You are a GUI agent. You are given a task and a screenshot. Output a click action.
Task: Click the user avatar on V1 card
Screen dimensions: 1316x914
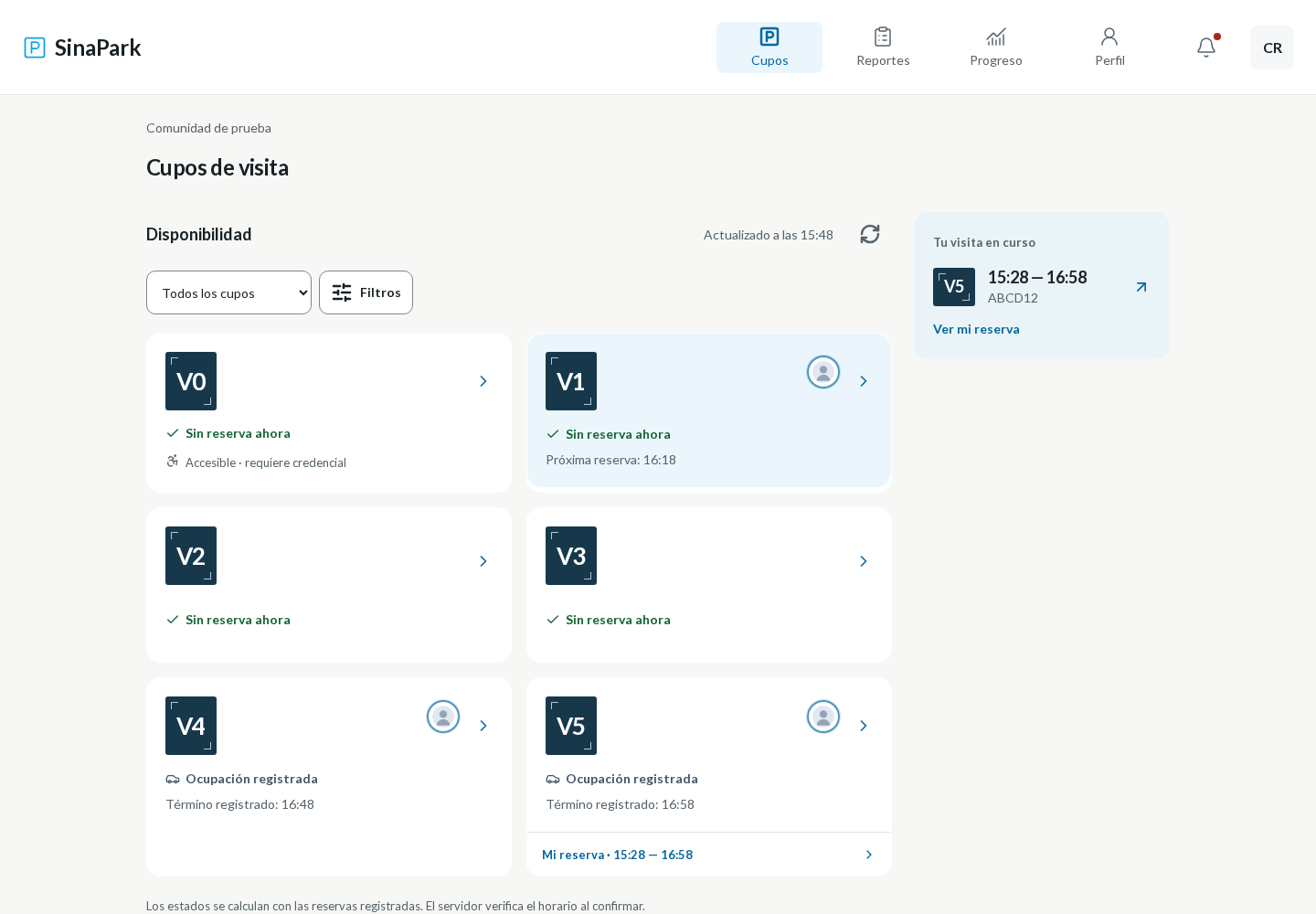tap(823, 372)
